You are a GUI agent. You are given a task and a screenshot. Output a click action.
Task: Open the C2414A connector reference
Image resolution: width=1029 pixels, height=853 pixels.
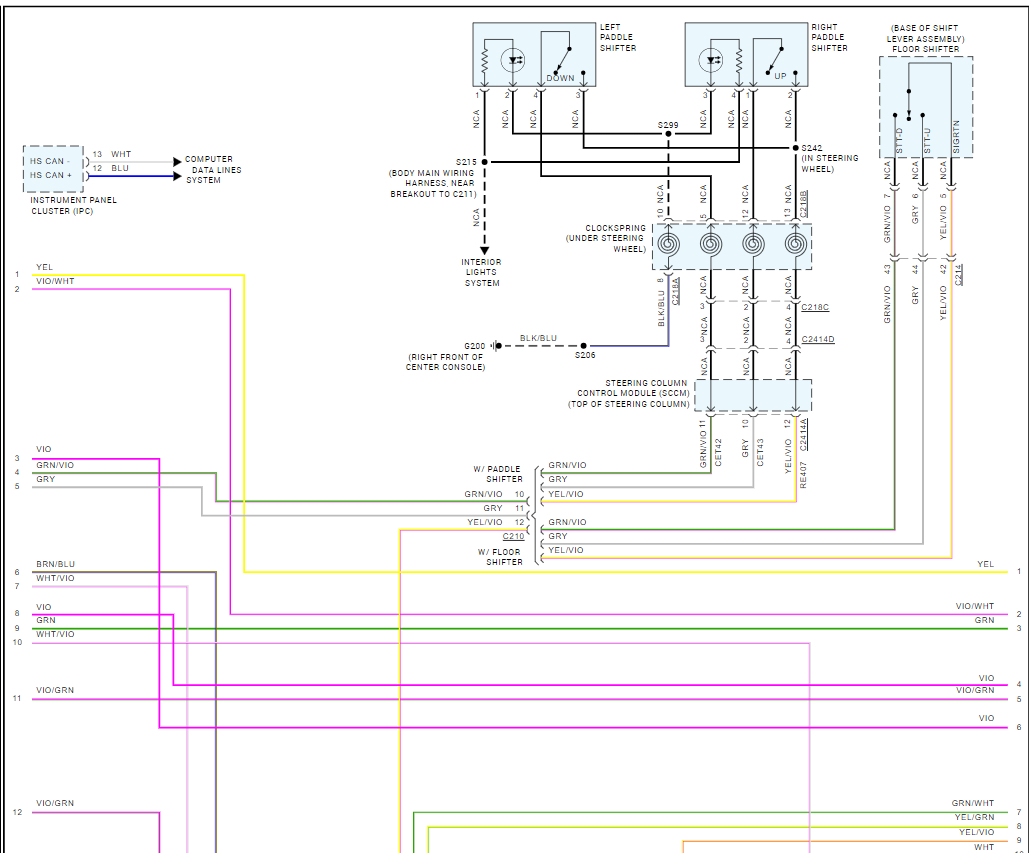pyautogui.click(x=803, y=434)
